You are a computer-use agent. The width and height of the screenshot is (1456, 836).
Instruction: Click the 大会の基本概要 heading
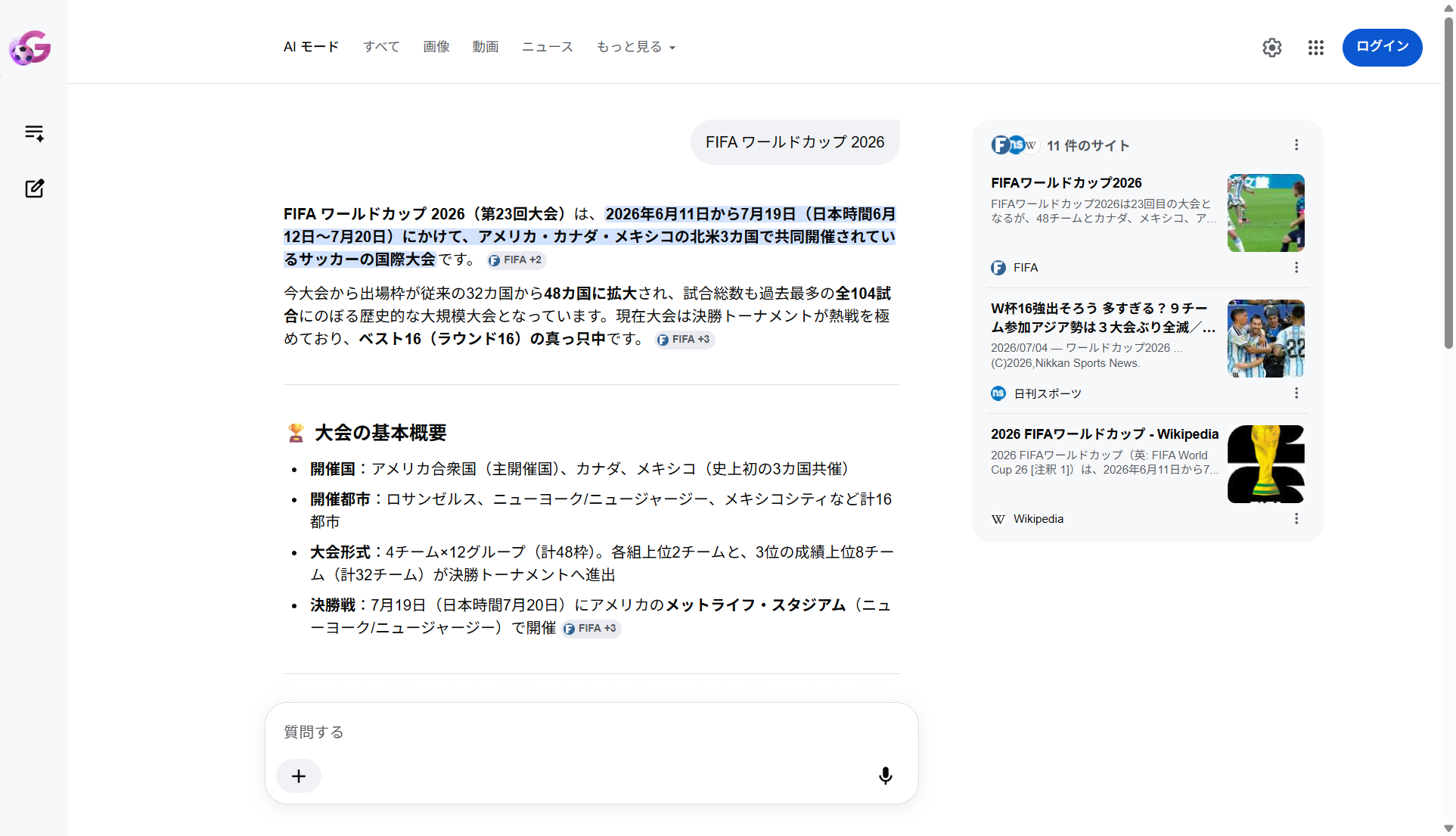point(380,433)
